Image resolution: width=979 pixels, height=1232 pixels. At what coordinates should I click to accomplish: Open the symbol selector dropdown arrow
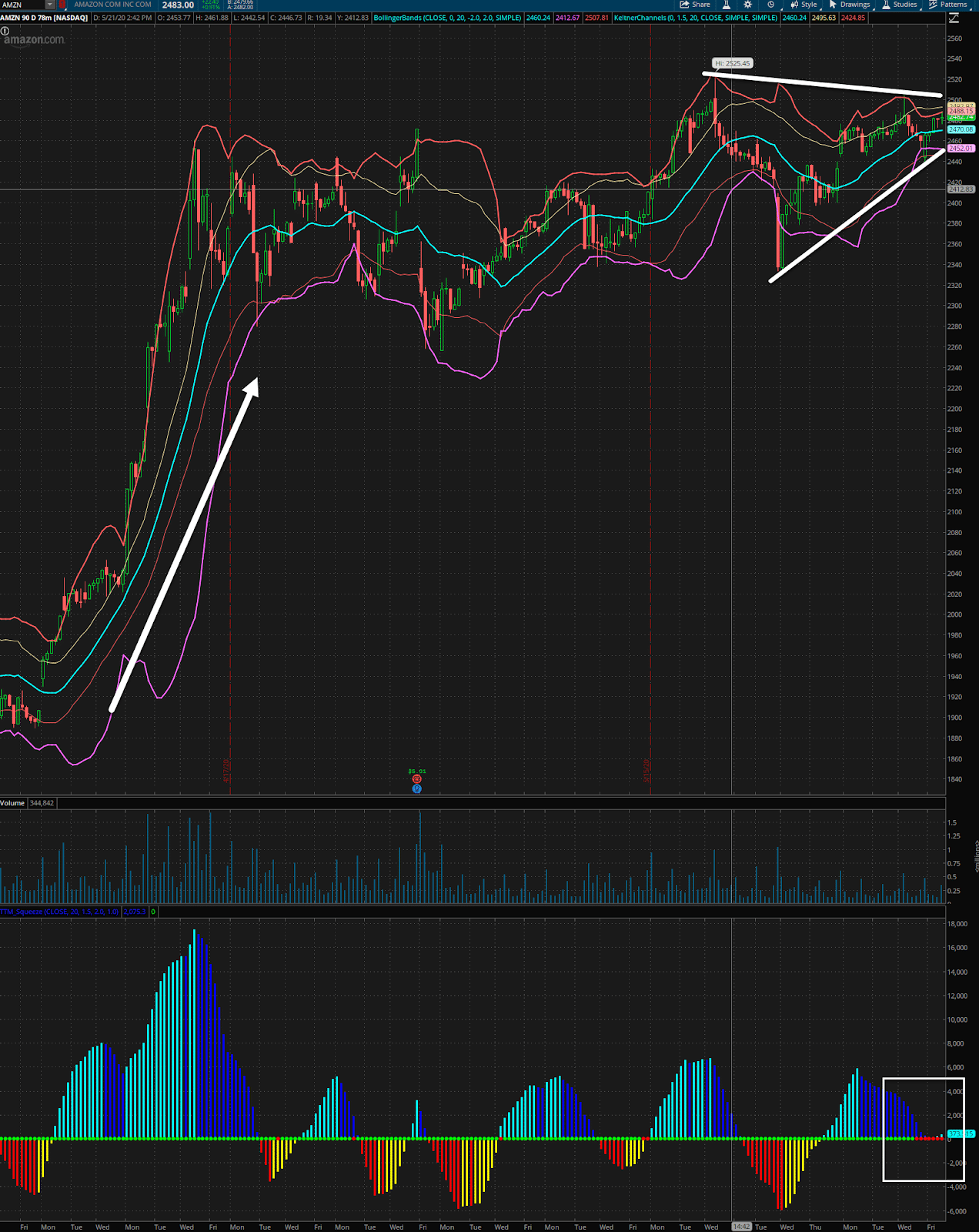coord(50,5)
